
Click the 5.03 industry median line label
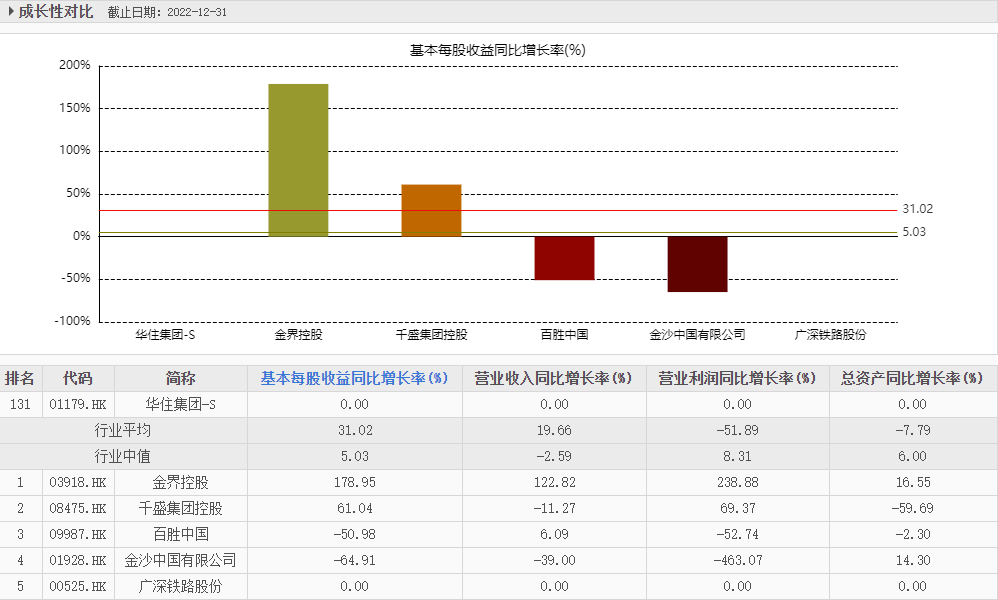point(914,232)
